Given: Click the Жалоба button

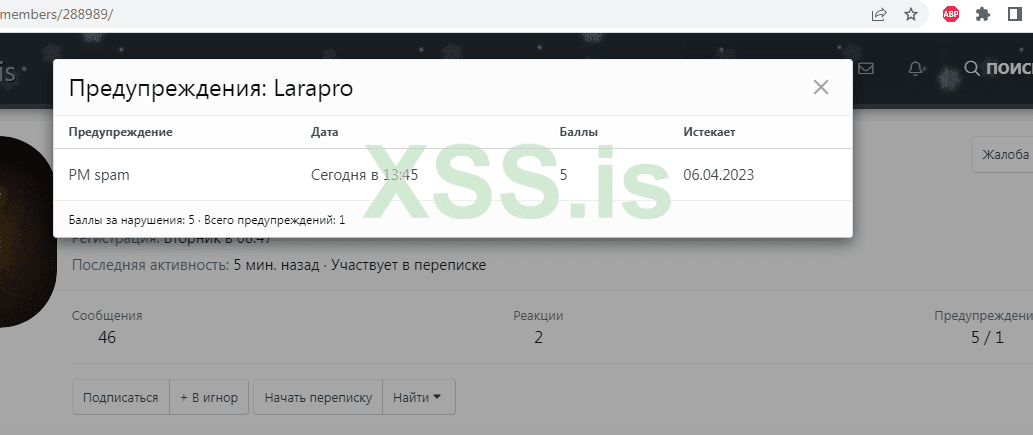Looking at the screenshot, I should click(x=1004, y=155).
